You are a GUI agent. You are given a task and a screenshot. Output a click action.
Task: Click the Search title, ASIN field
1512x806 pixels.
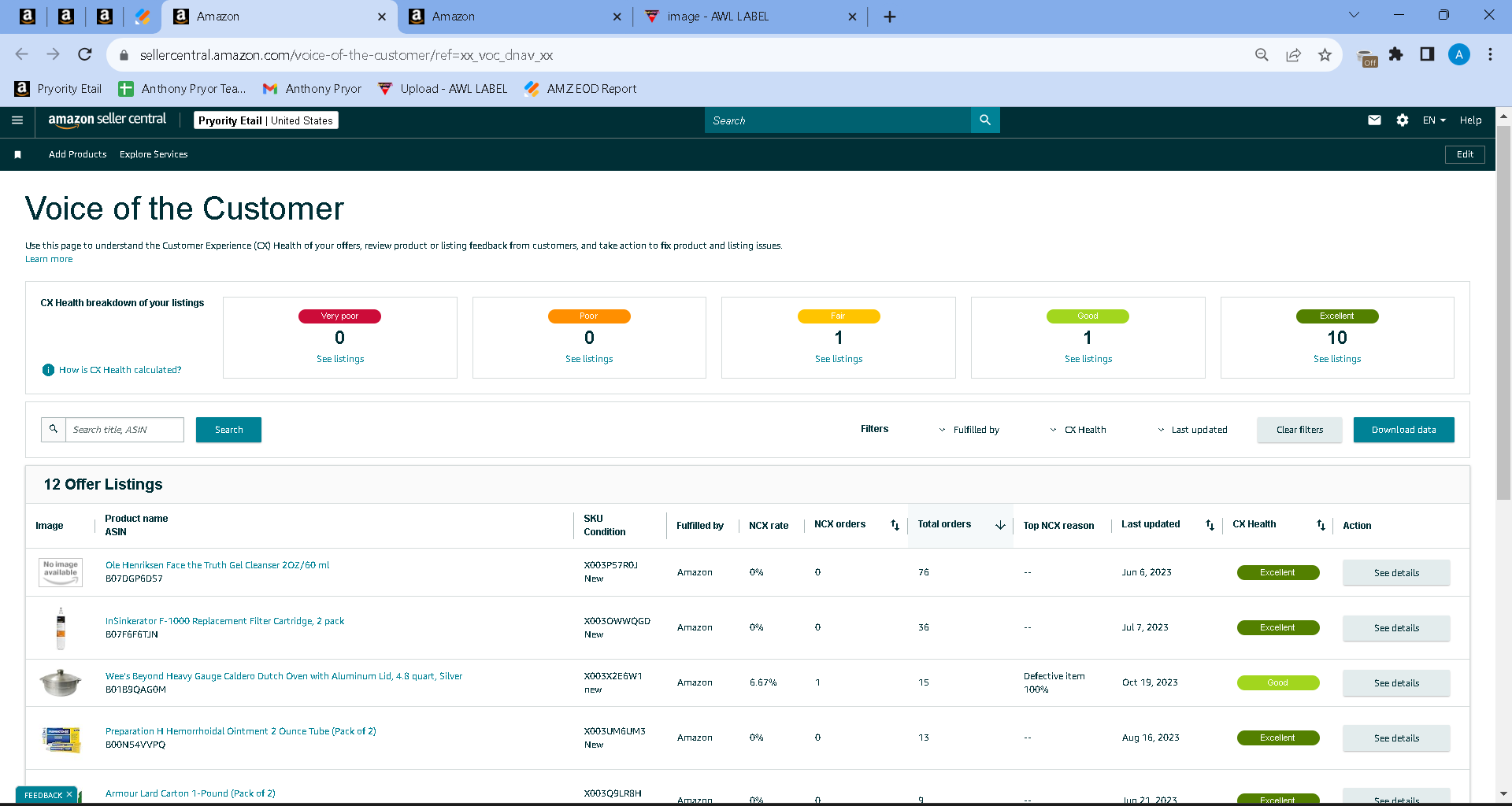click(x=124, y=430)
